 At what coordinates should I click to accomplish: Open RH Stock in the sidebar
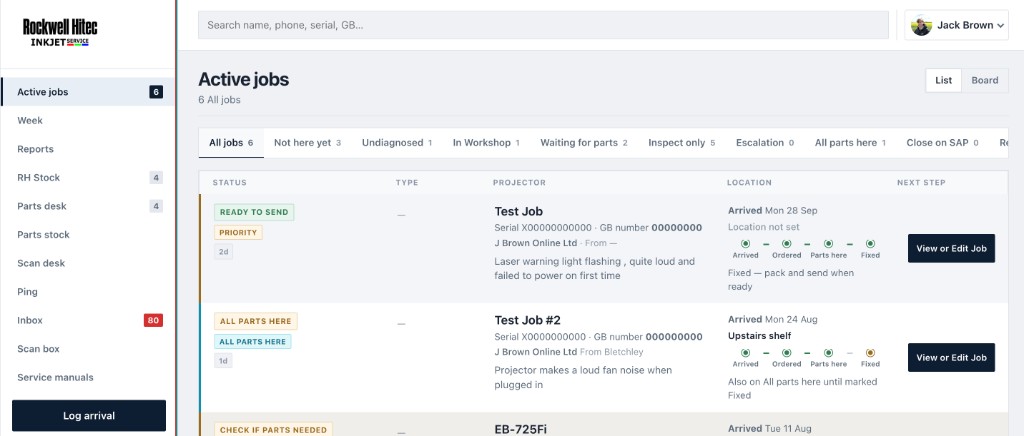(88, 178)
